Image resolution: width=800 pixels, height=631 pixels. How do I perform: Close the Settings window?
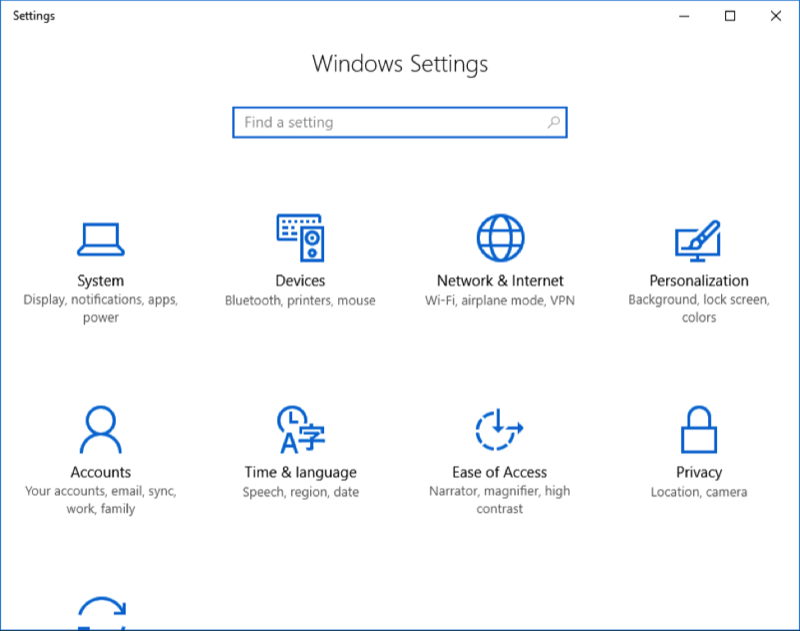coord(776,16)
